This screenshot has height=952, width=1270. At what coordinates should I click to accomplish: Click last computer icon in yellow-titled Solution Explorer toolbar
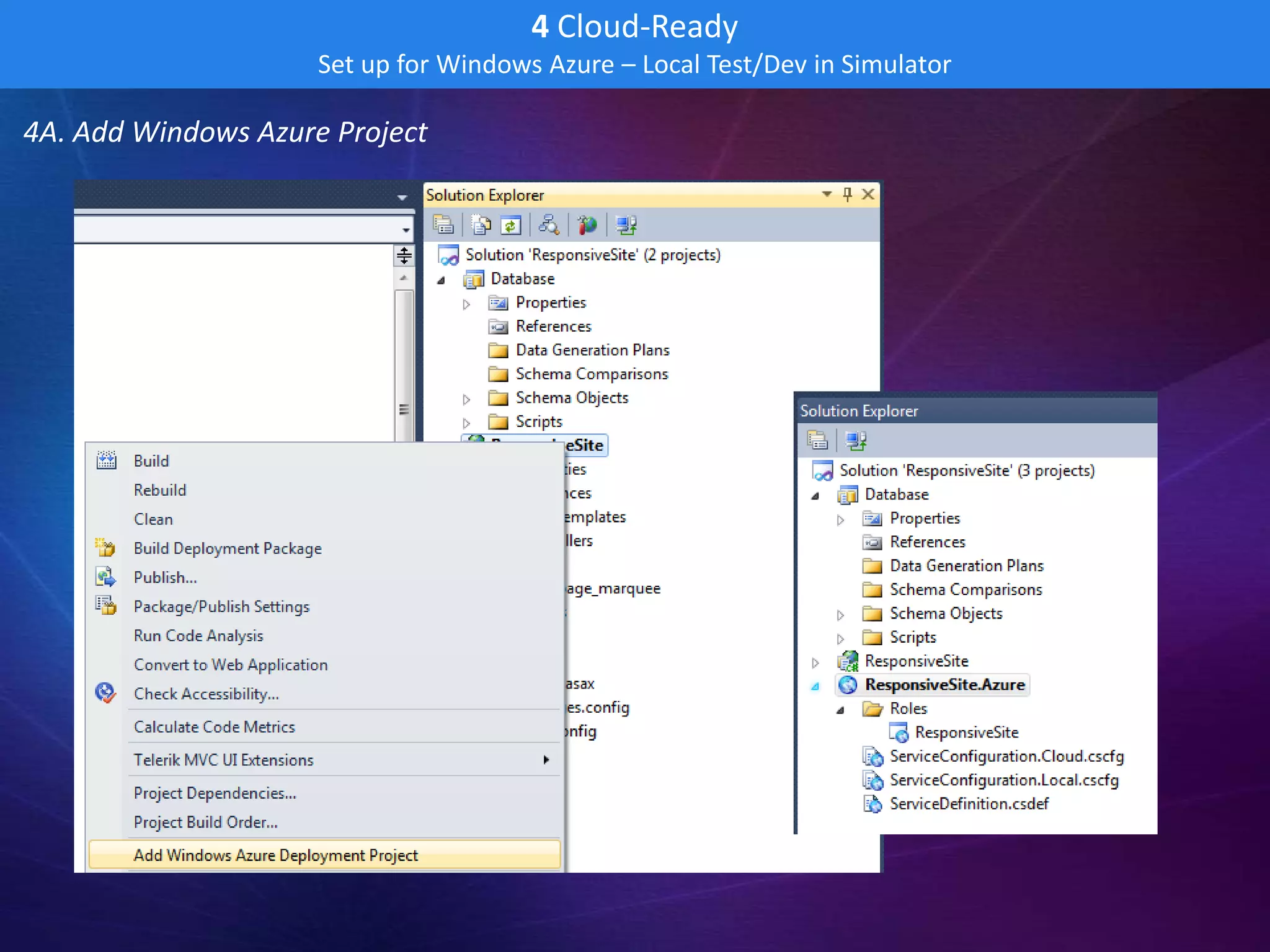[x=626, y=224]
